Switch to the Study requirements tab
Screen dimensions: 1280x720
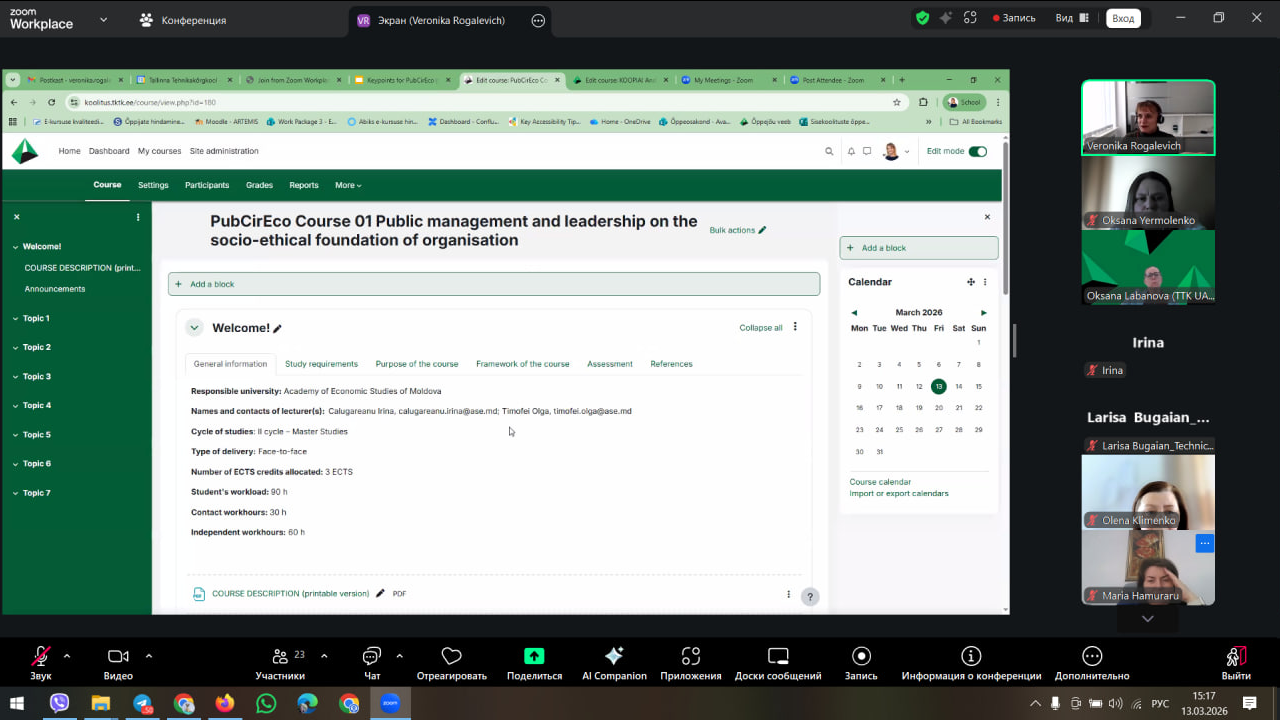point(321,364)
